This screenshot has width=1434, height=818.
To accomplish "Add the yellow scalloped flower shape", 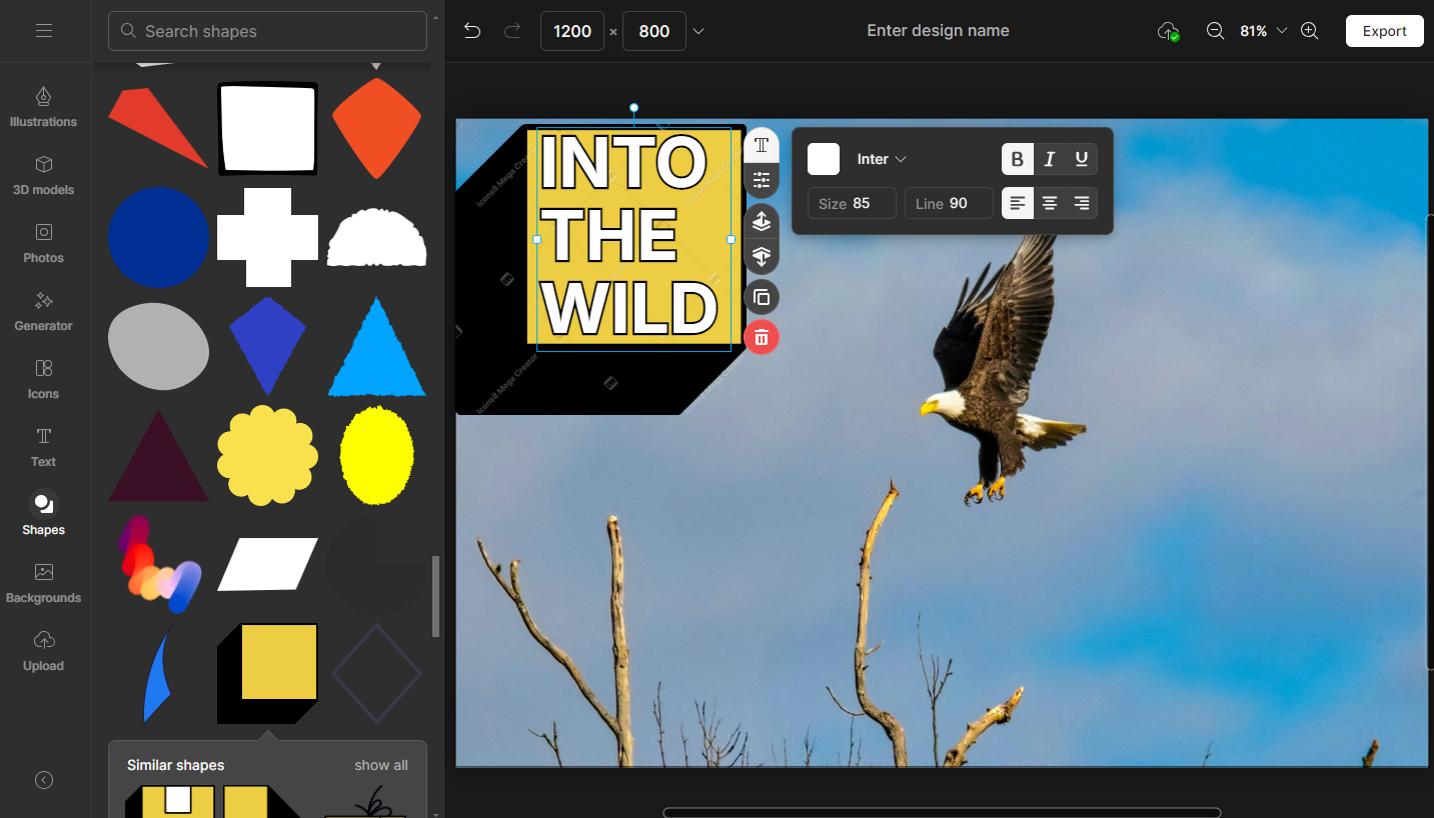I will [267, 455].
